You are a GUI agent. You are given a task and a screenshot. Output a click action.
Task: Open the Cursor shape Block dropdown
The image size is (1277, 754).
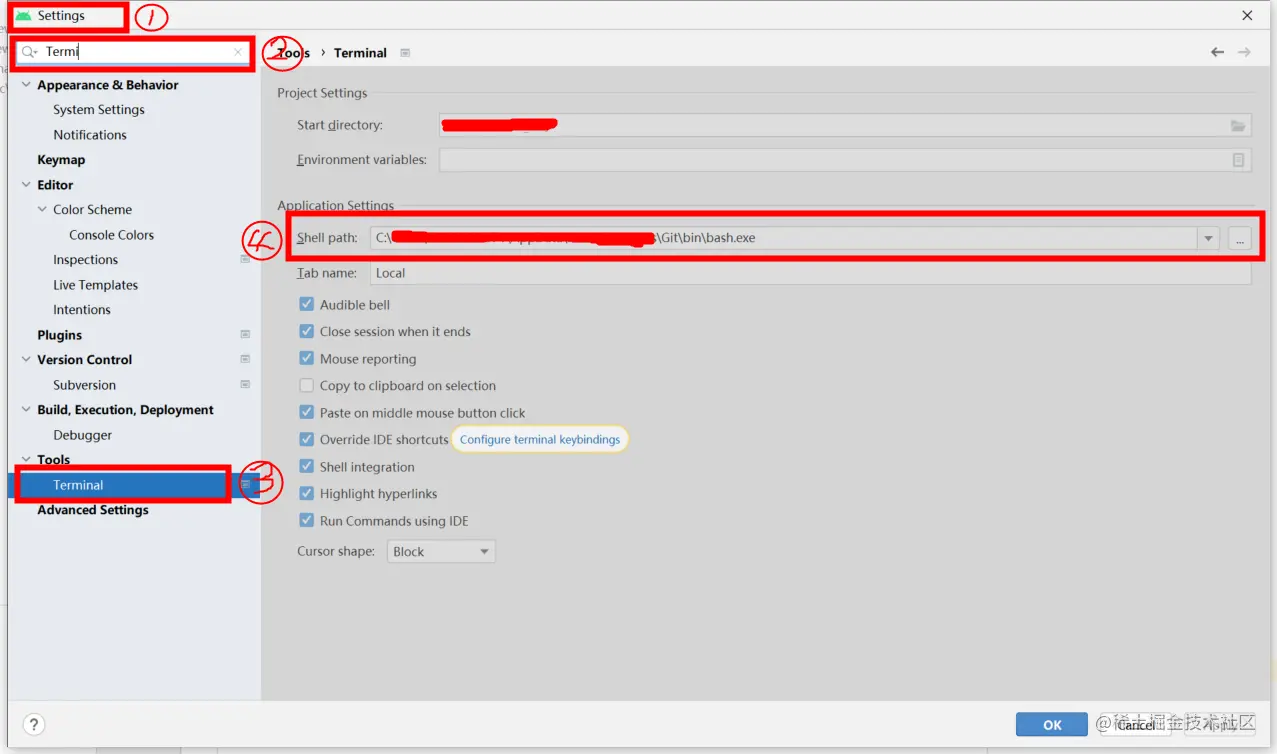coord(441,551)
